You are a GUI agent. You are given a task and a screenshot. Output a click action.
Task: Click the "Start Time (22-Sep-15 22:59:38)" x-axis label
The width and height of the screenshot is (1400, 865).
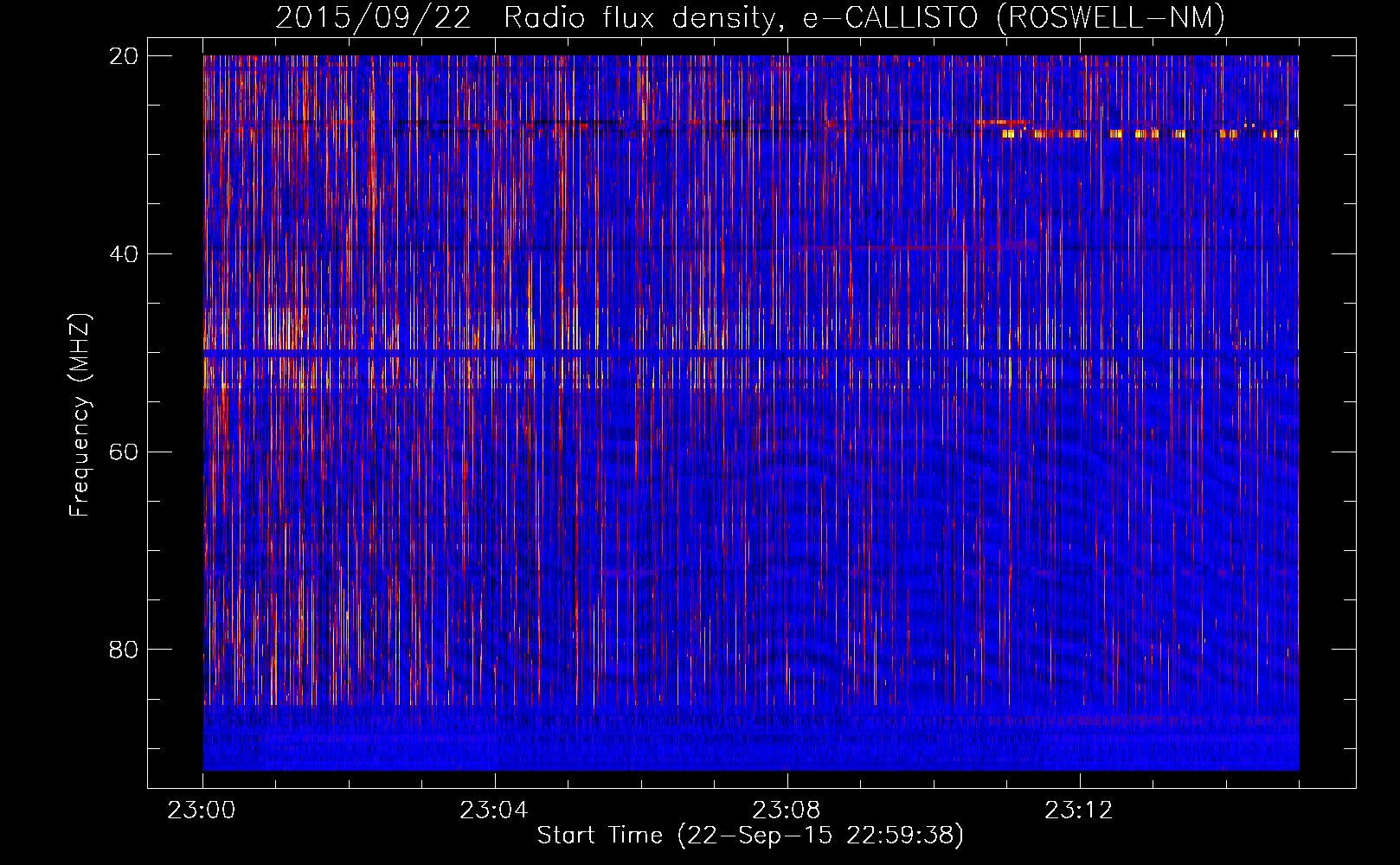750,836
